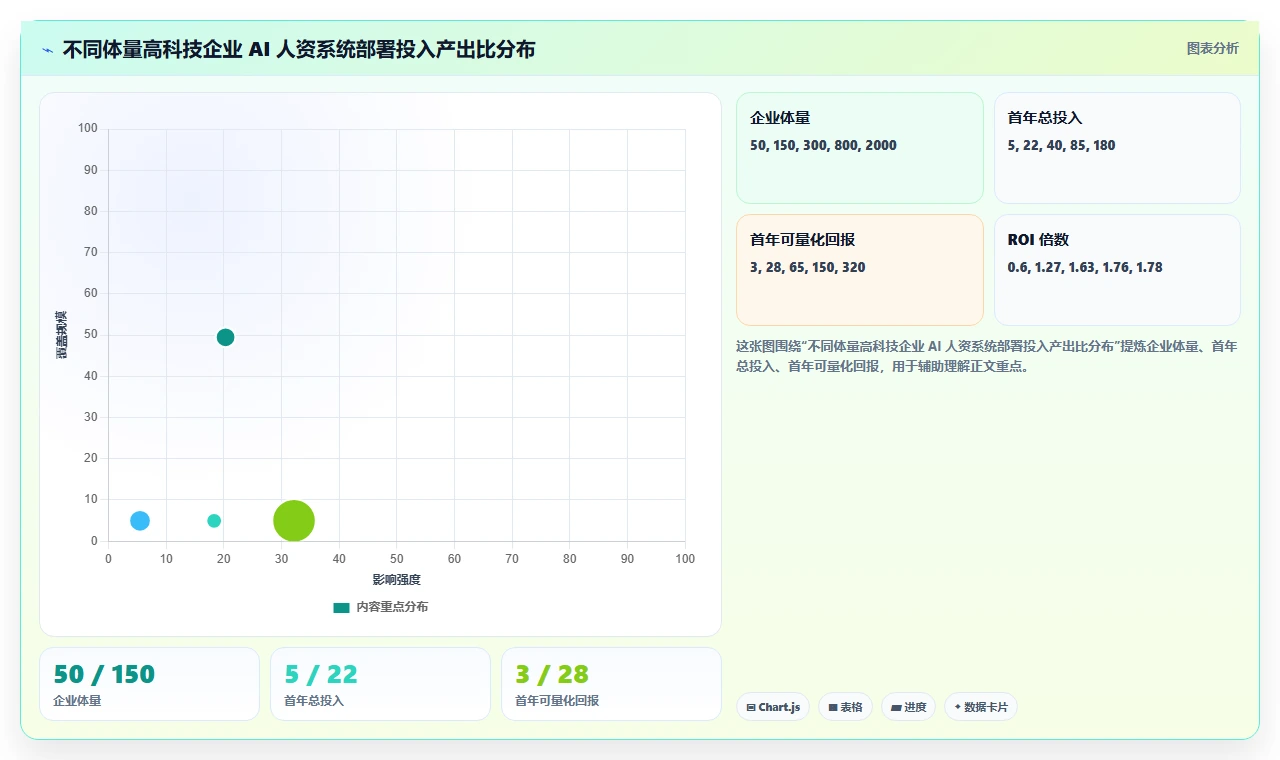Click the 数据卡片 tag
The image size is (1280, 760).
(981, 707)
